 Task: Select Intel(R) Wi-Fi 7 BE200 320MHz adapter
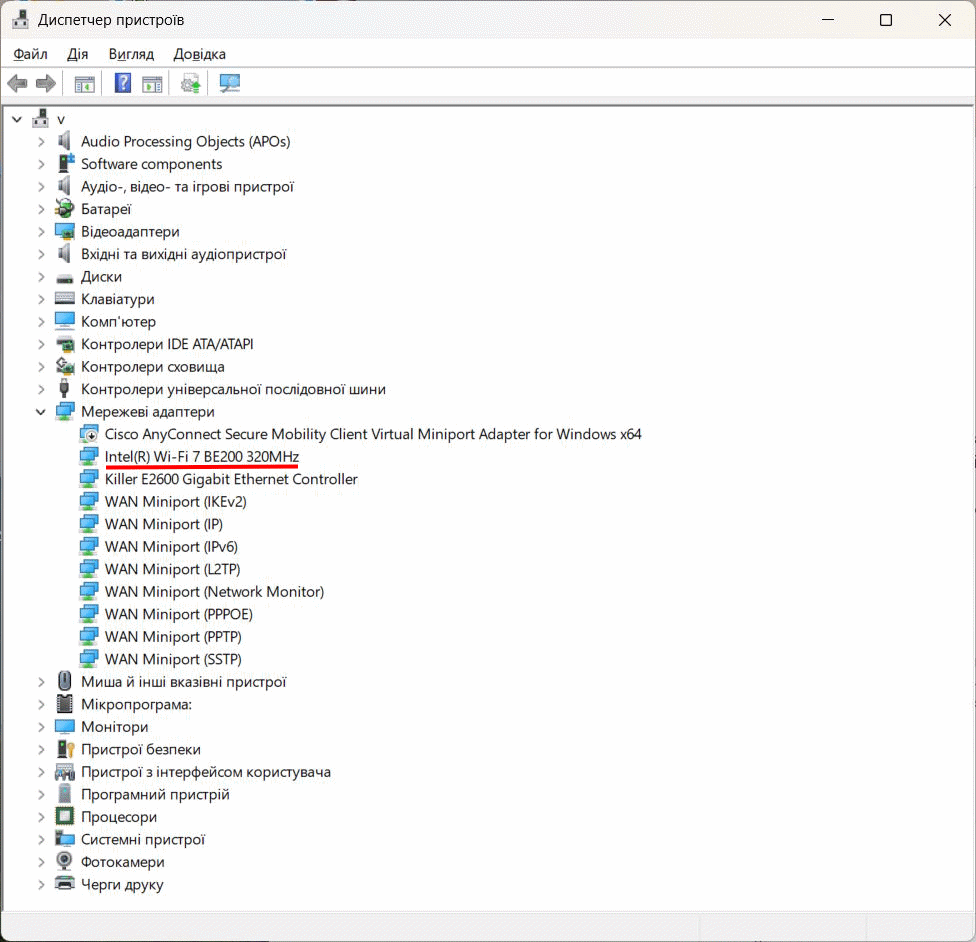pos(201,457)
